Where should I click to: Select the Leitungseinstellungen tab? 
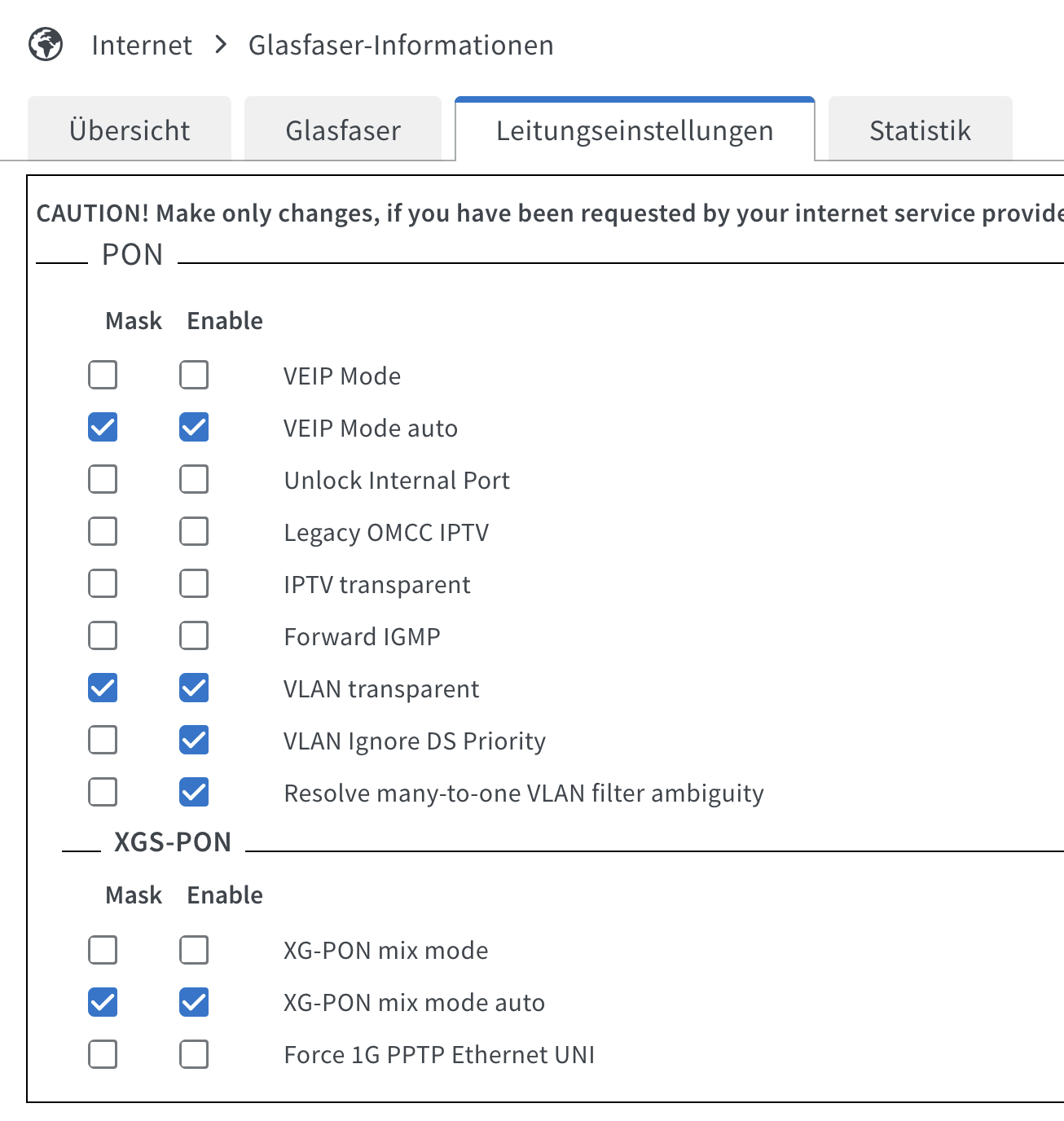tap(635, 130)
